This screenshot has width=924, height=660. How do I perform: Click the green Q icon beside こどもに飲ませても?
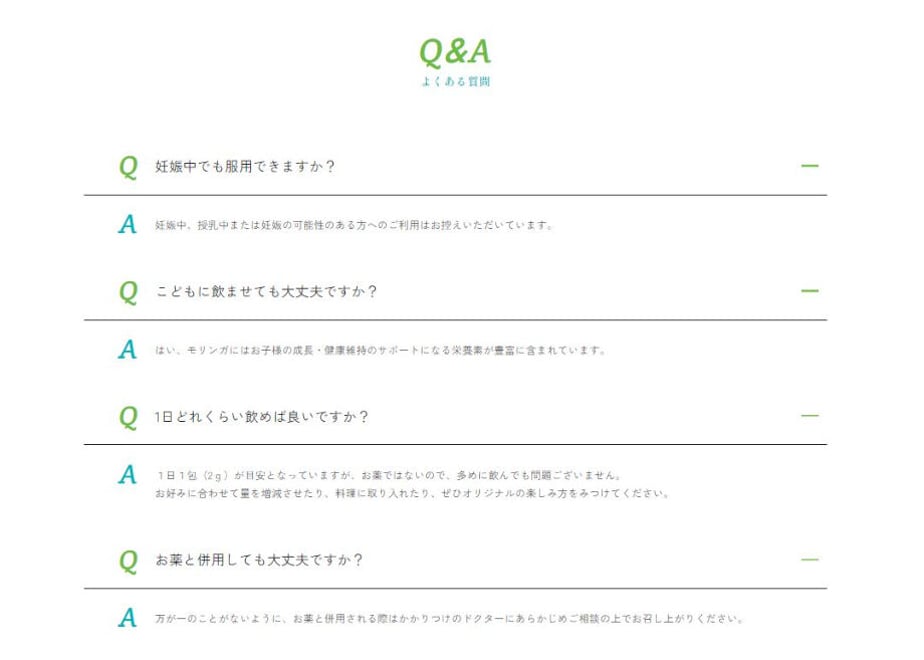click(x=128, y=292)
